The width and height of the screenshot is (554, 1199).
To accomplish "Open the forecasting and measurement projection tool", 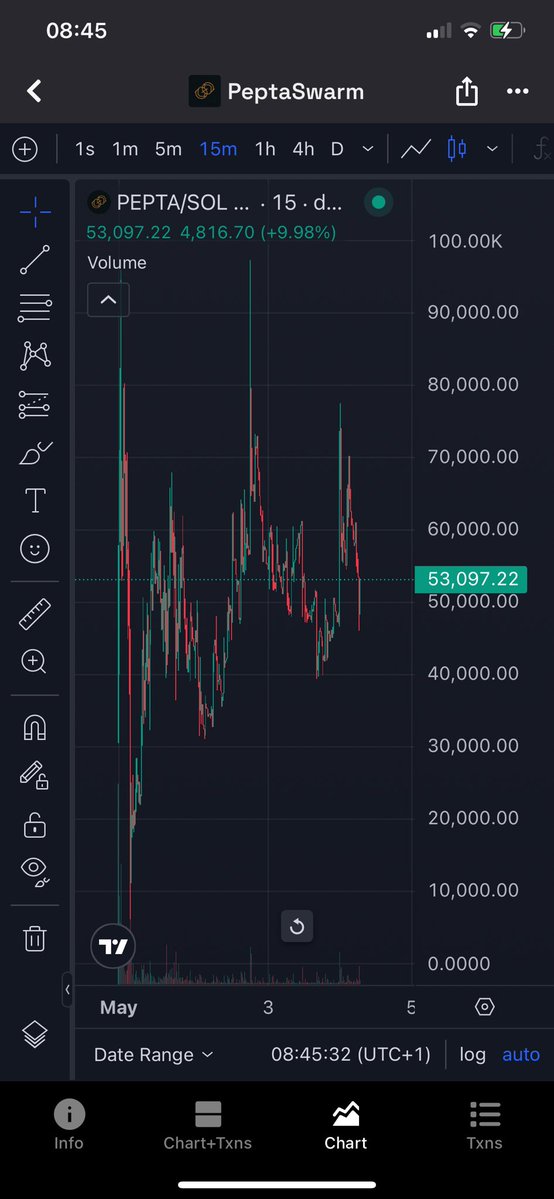I will point(35,405).
